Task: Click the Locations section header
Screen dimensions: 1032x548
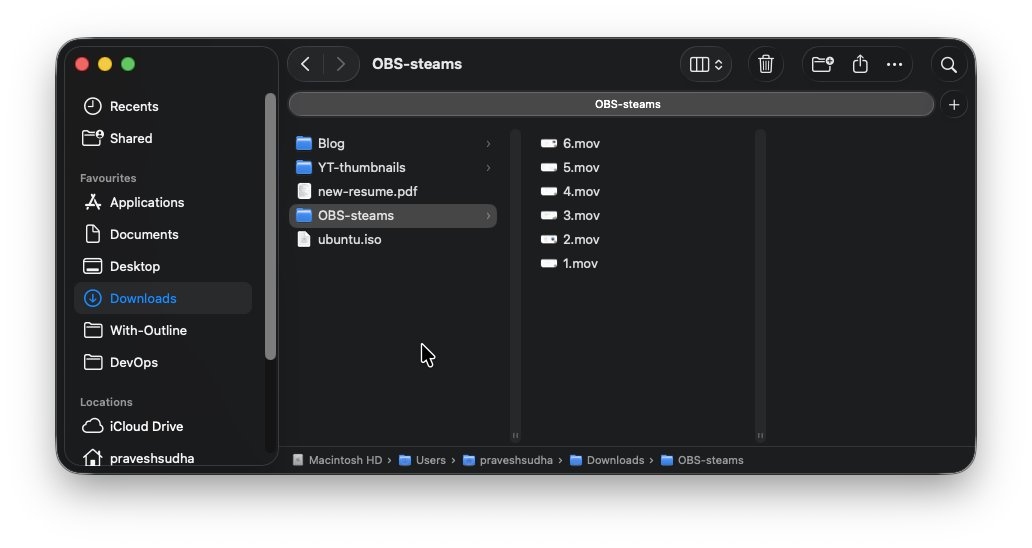Action: click(106, 402)
